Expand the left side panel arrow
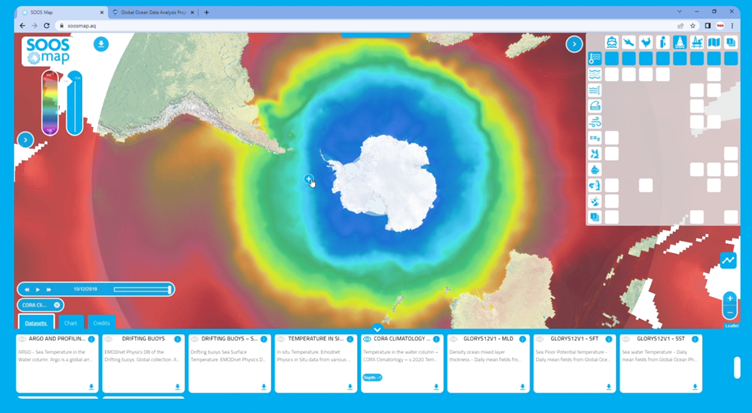 (x=26, y=140)
